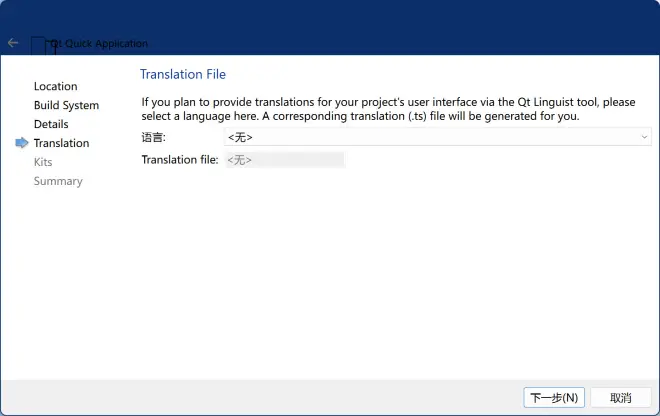Screen dimensions: 660x416
Task: Jump to the Details wizard step
Action: pos(51,124)
